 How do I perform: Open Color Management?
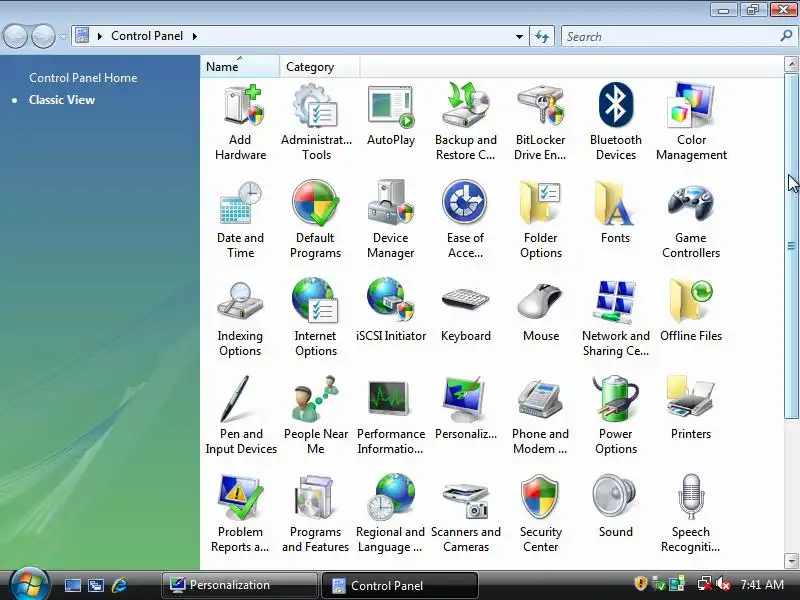[x=691, y=123]
